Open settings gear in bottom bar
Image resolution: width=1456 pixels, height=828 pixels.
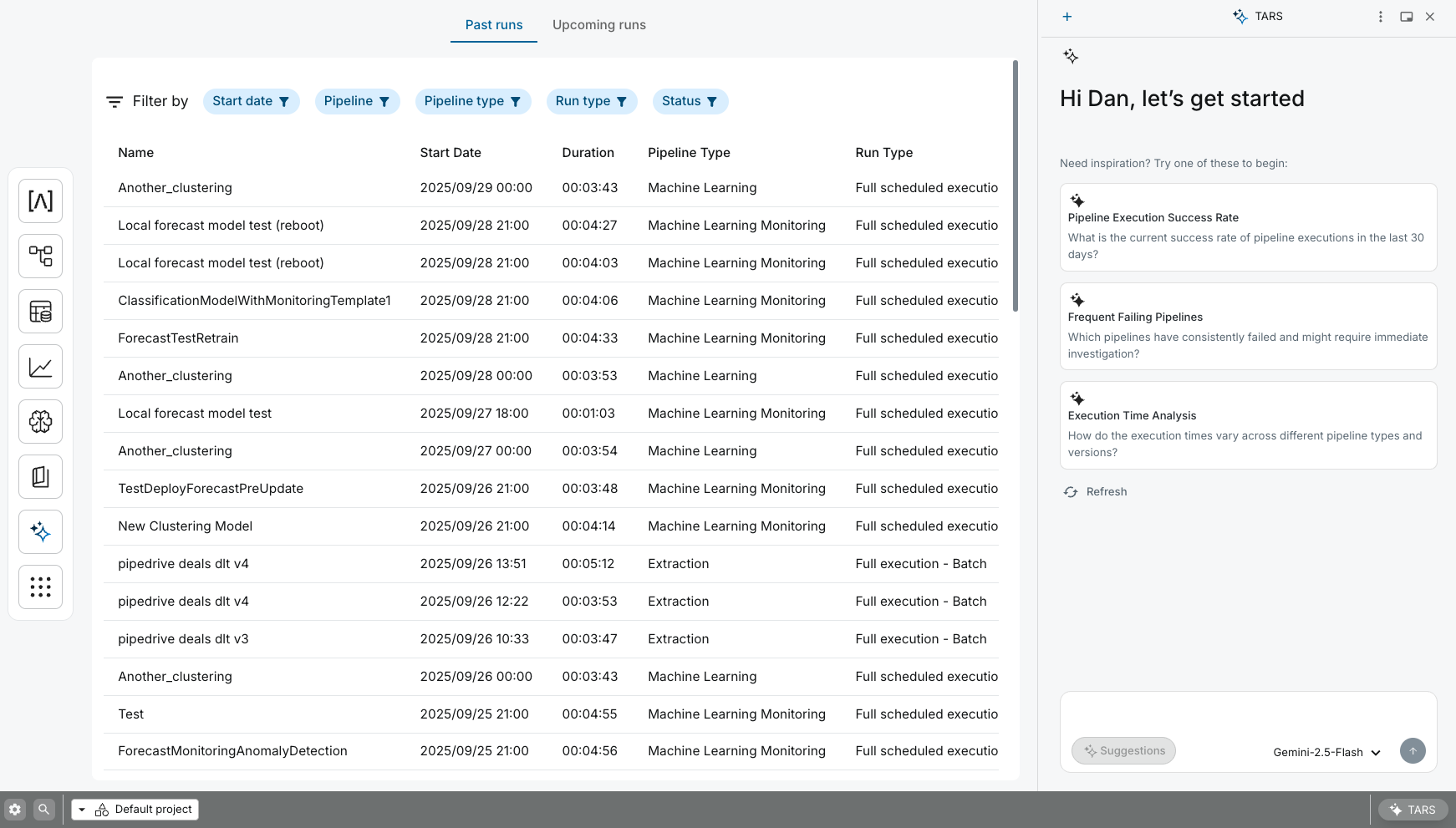coord(15,809)
